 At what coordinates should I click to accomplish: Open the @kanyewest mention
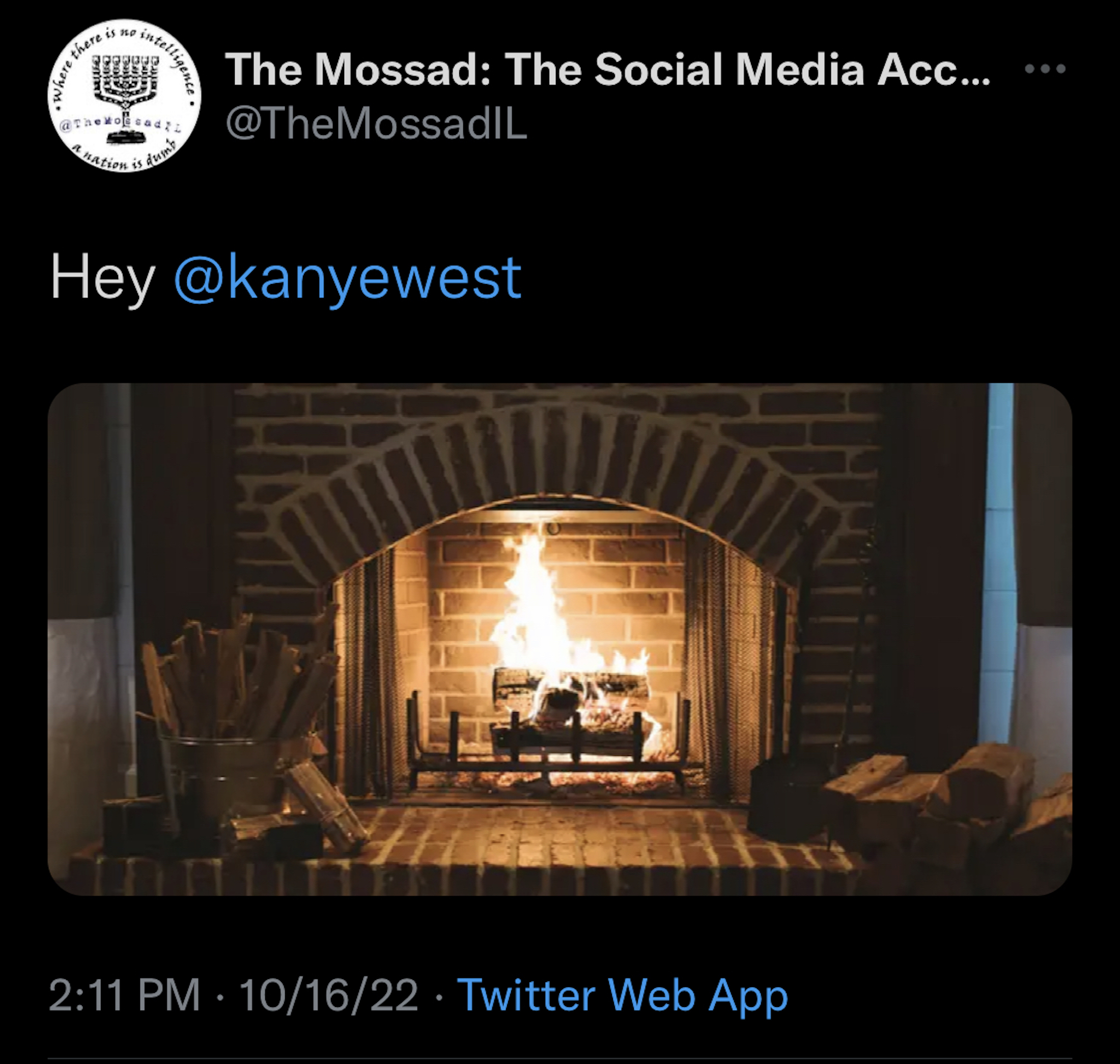(x=347, y=278)
